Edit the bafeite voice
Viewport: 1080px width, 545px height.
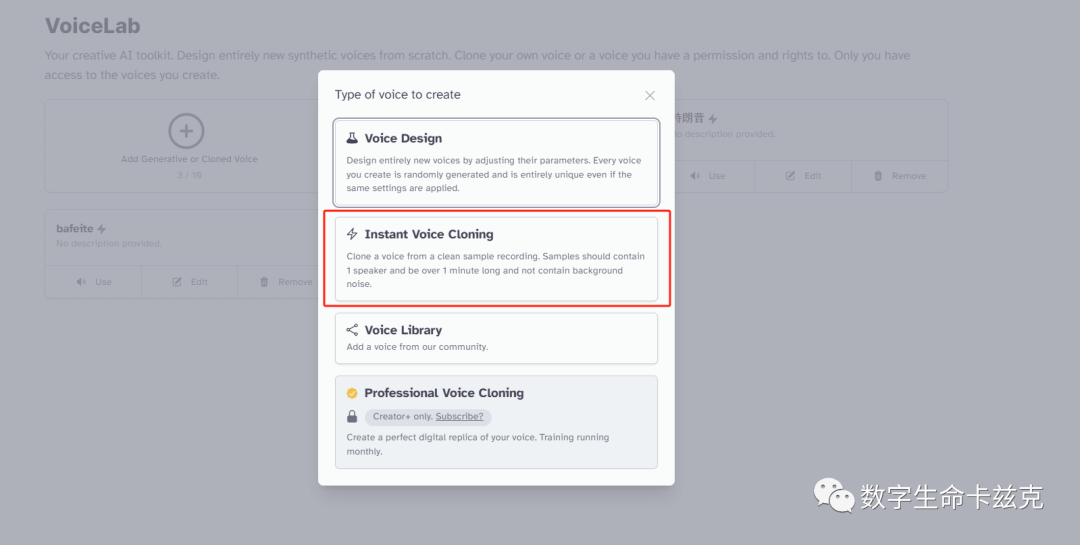point(189,282)
